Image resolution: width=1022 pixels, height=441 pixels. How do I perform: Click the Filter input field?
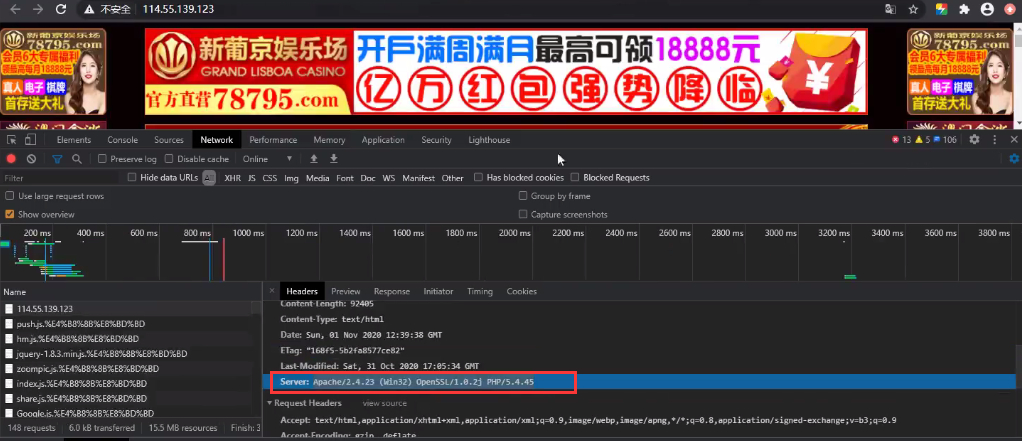pos(60,178)
